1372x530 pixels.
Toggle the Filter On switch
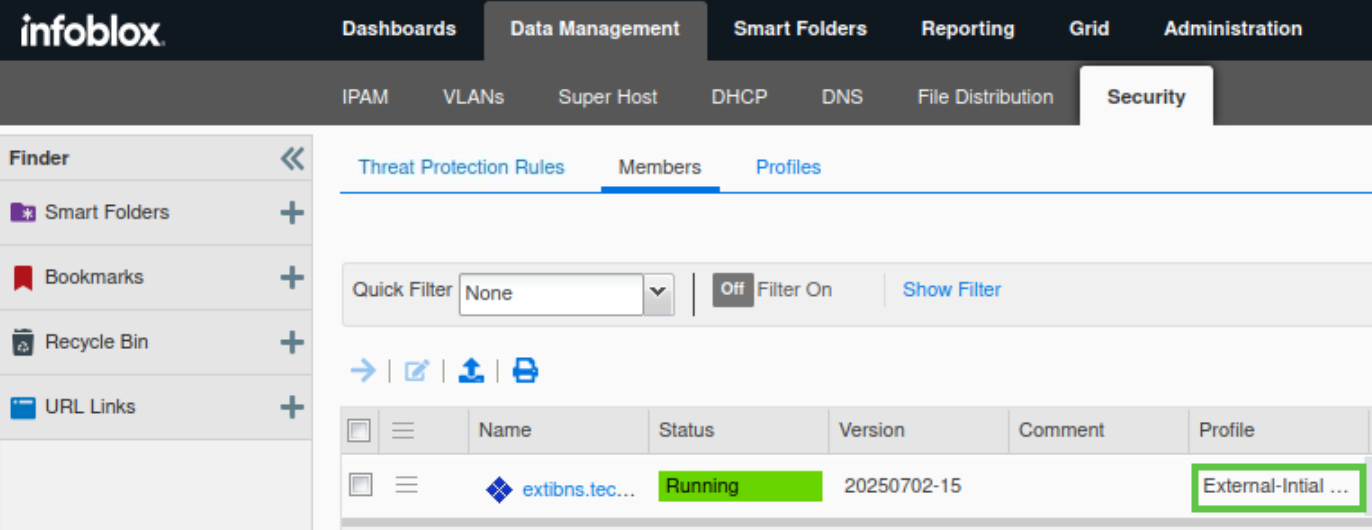pyautogui.click(x=733, y=289)
